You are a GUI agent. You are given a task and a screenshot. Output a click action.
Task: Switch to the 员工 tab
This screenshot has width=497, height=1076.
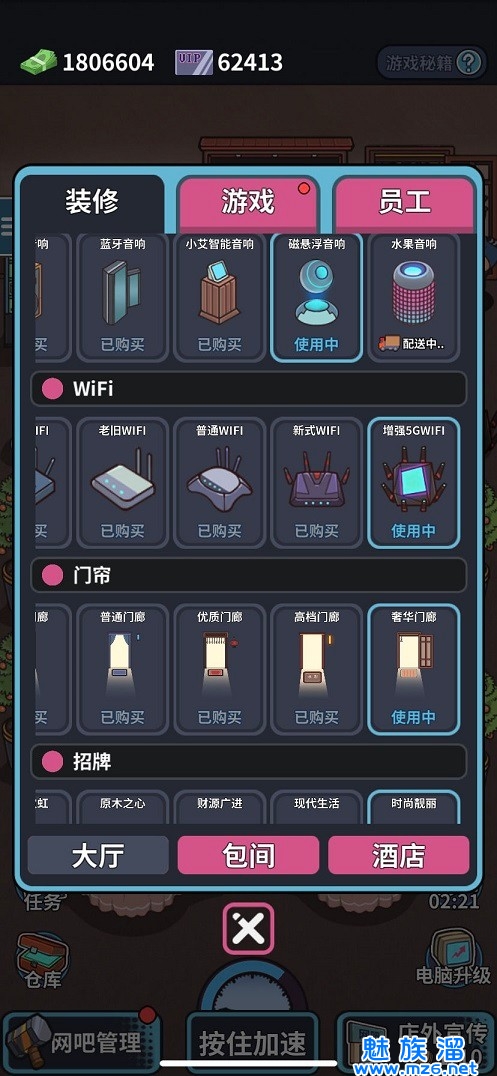click(404, 202)
